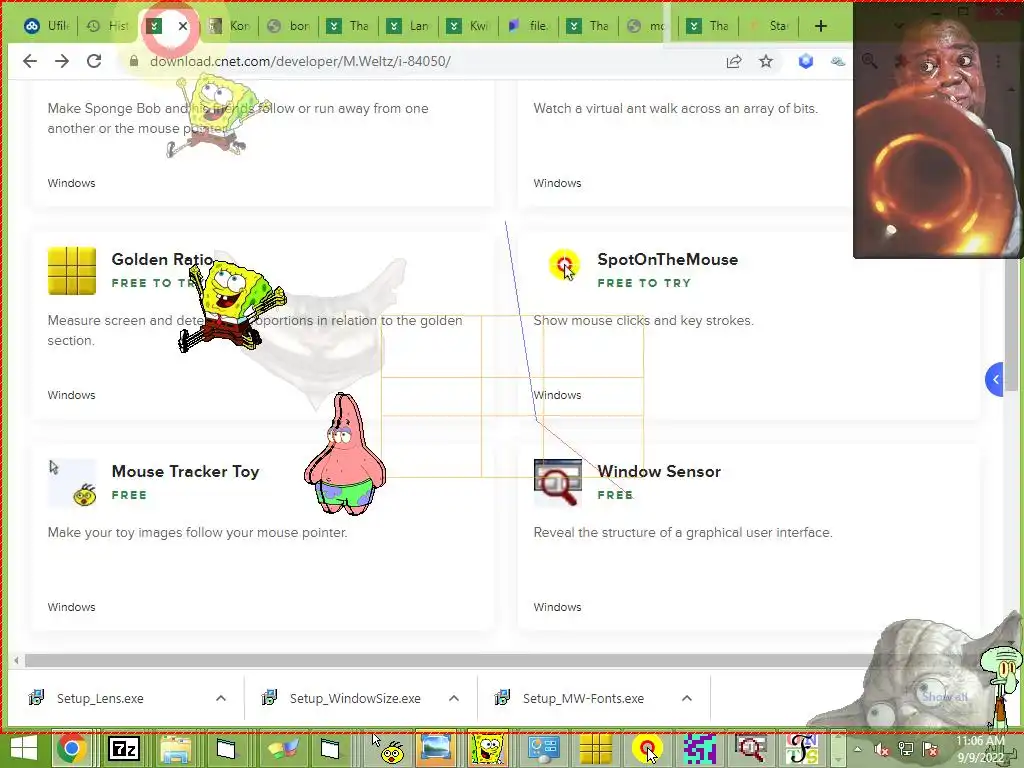Open the Windows Start menu
Image resolution: width=1024 pixels, height=768 pixels.
24,749
